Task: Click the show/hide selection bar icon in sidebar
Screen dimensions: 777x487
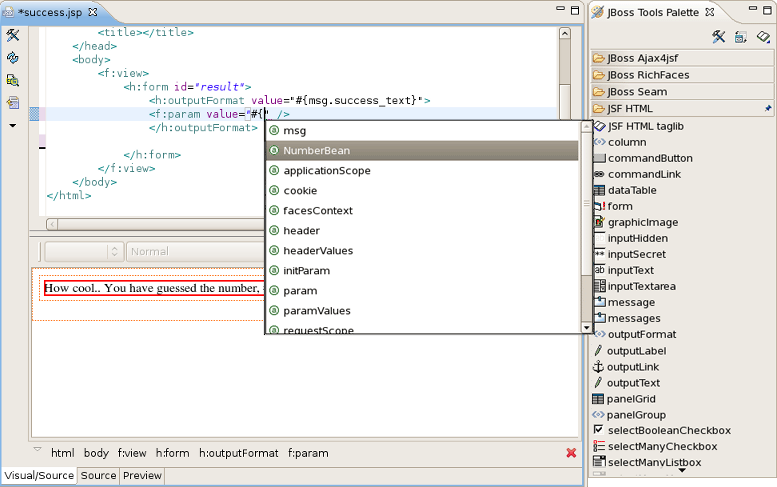Action: click(x=12, y=103)
